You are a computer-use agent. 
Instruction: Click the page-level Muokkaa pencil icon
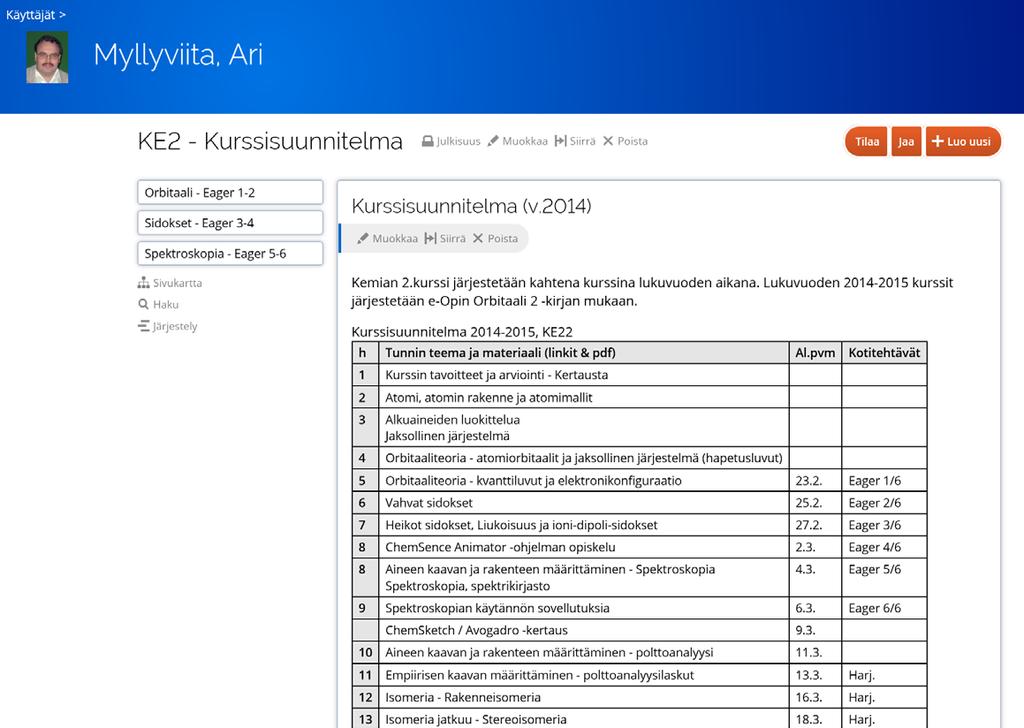493,141
